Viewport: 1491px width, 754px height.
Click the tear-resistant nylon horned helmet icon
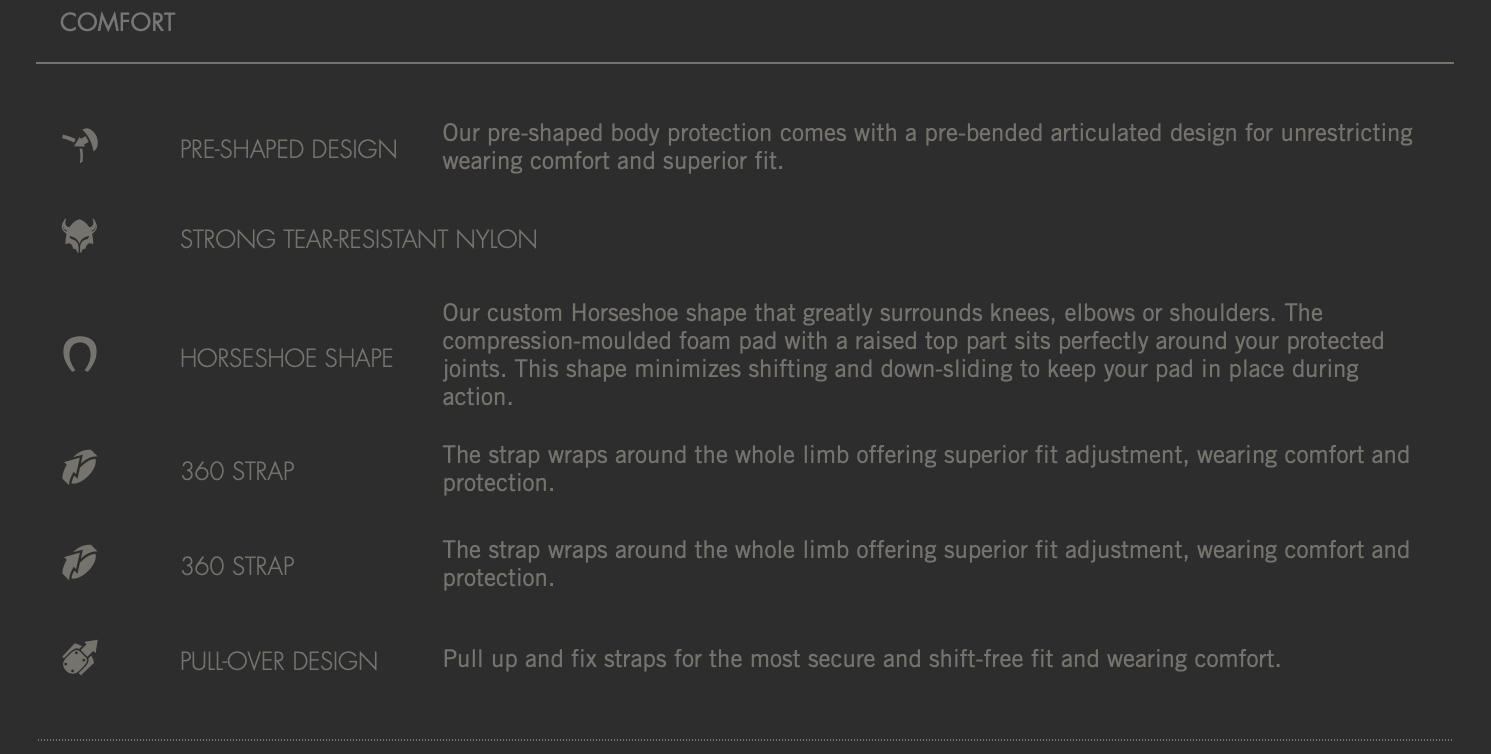[80, 236]
